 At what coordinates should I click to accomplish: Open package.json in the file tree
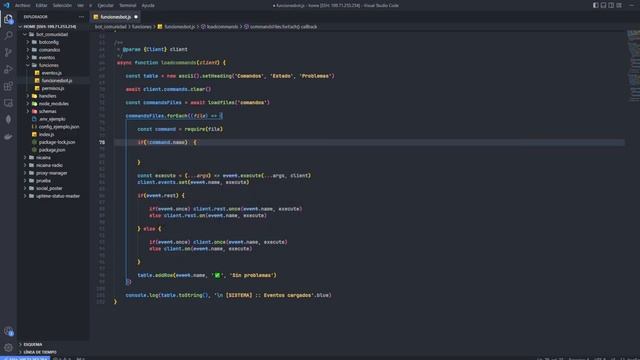coord(53,150)
